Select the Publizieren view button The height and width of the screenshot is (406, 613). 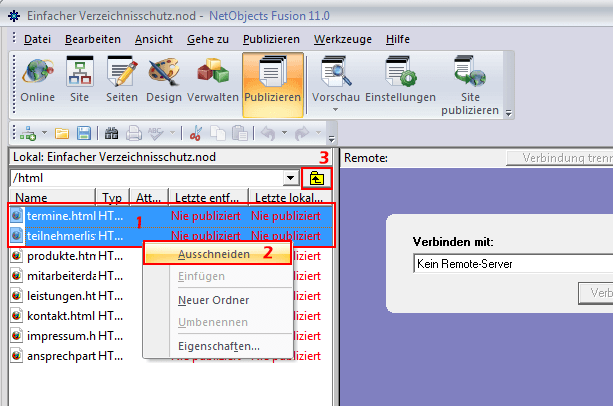[272, 84]
